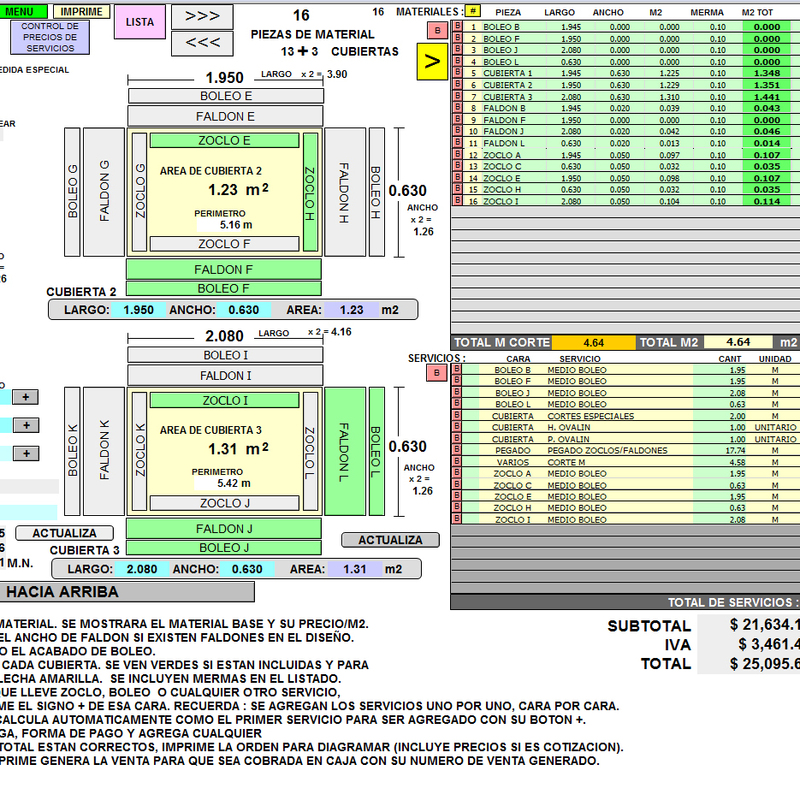Click the yellow > arrow button
Viewport: 800px width, 800px height.
click(432, 61)
